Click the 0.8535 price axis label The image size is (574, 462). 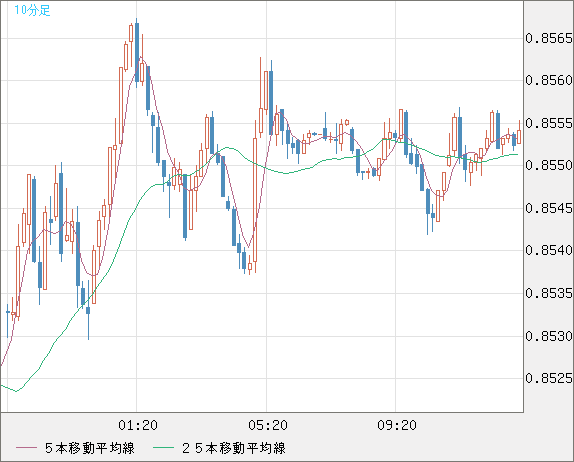[x=549, y=293]
